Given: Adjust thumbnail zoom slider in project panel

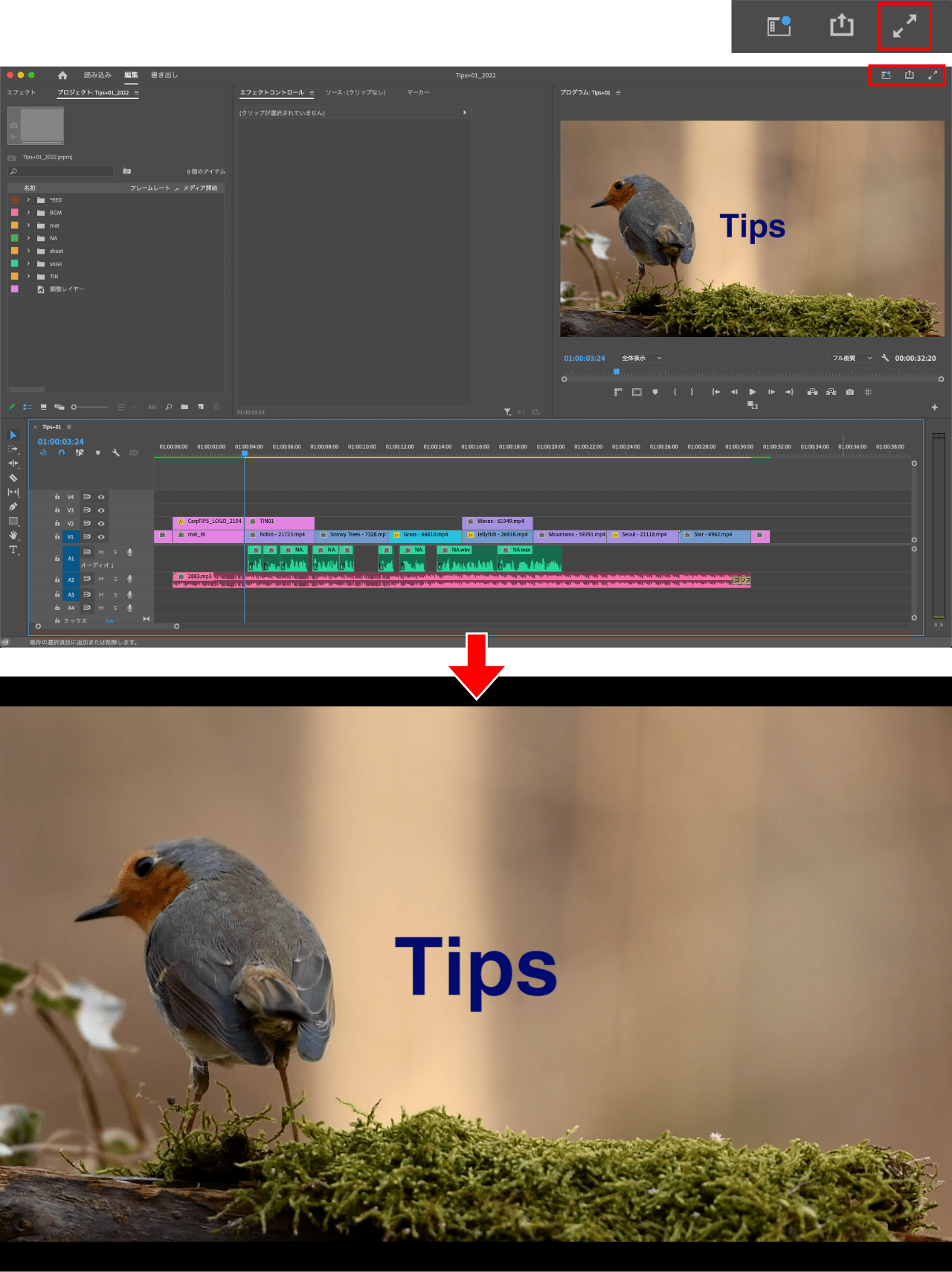Looking at the screenshot, I should (x=89, y=407).
